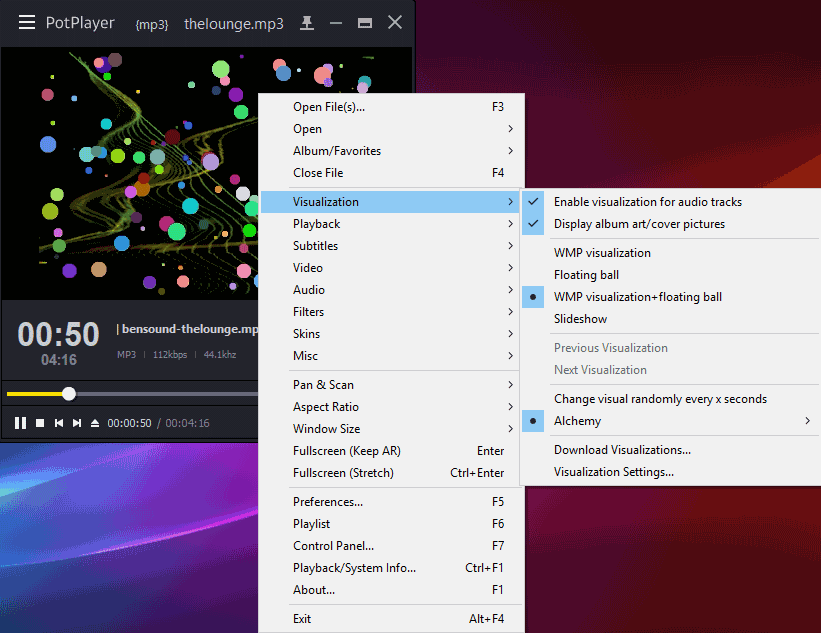This screenshot has width=821, height=633.
Task: Click the PotPlayer title text
Action: (80, 23)
